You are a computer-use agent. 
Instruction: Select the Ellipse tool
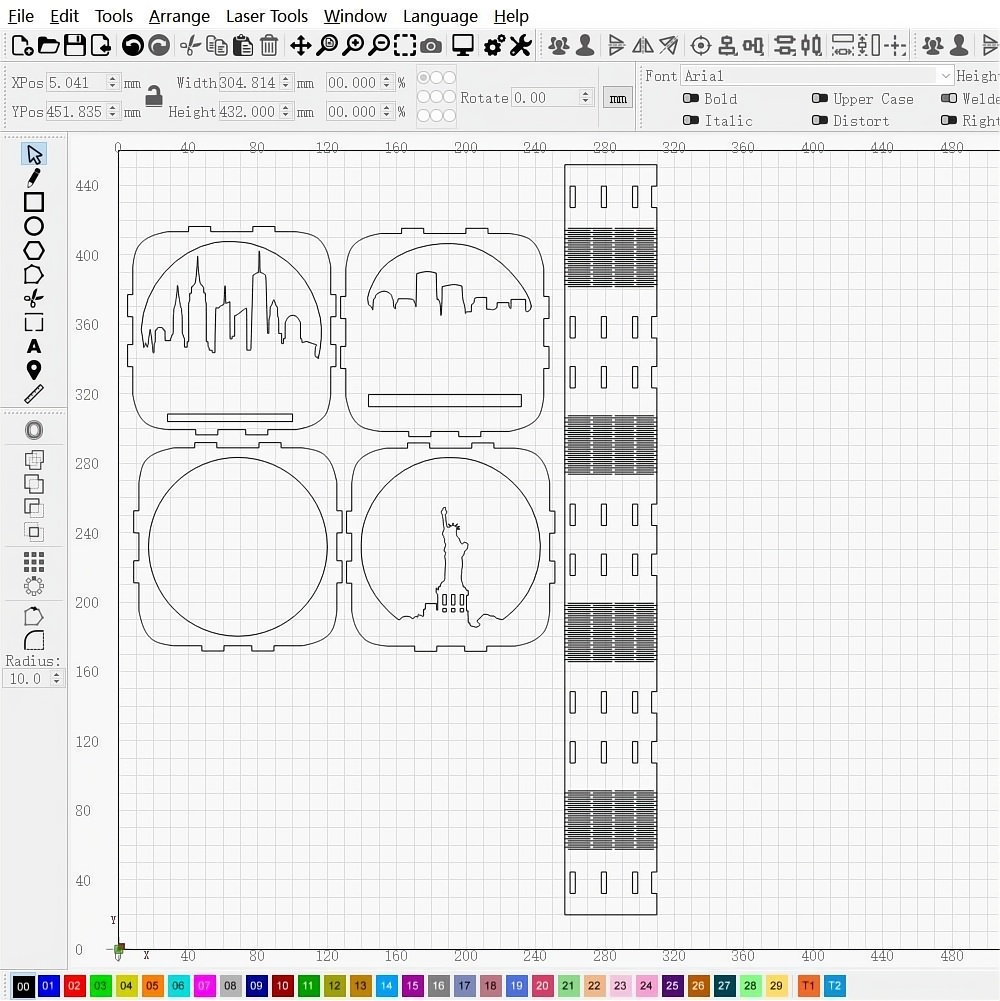coord(34,226)
